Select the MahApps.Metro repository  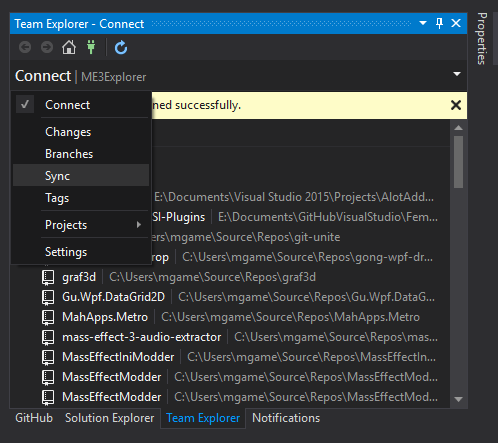[105, 317]
